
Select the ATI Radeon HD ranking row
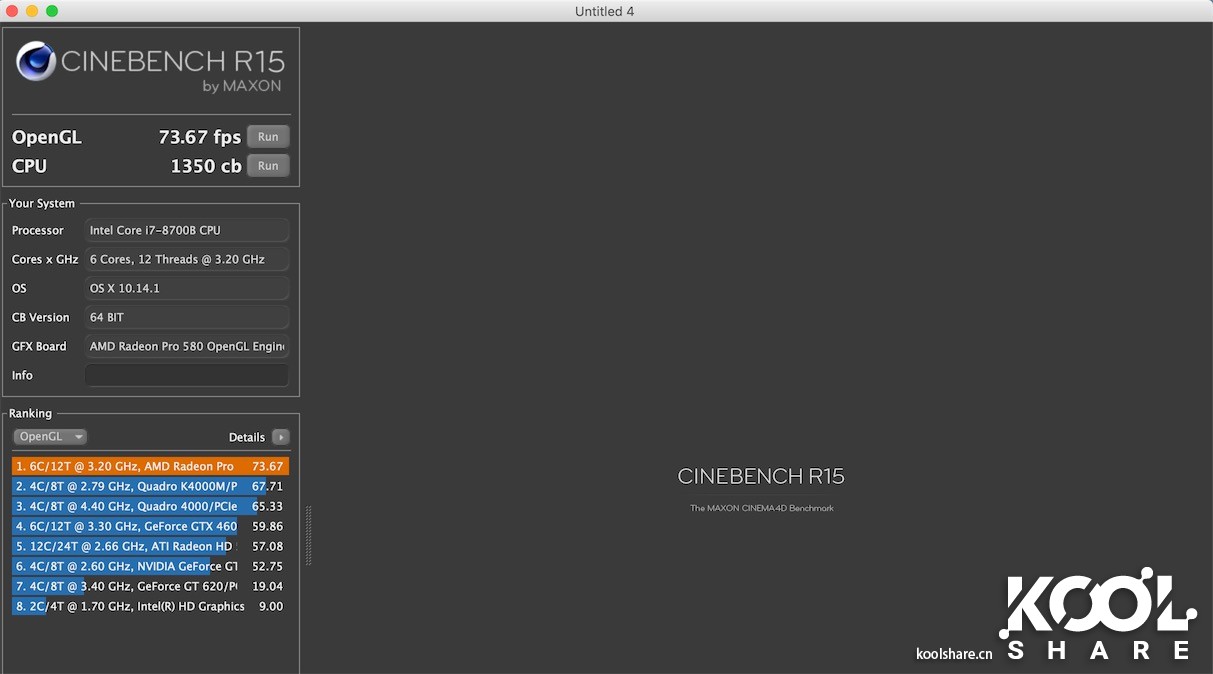150,546
